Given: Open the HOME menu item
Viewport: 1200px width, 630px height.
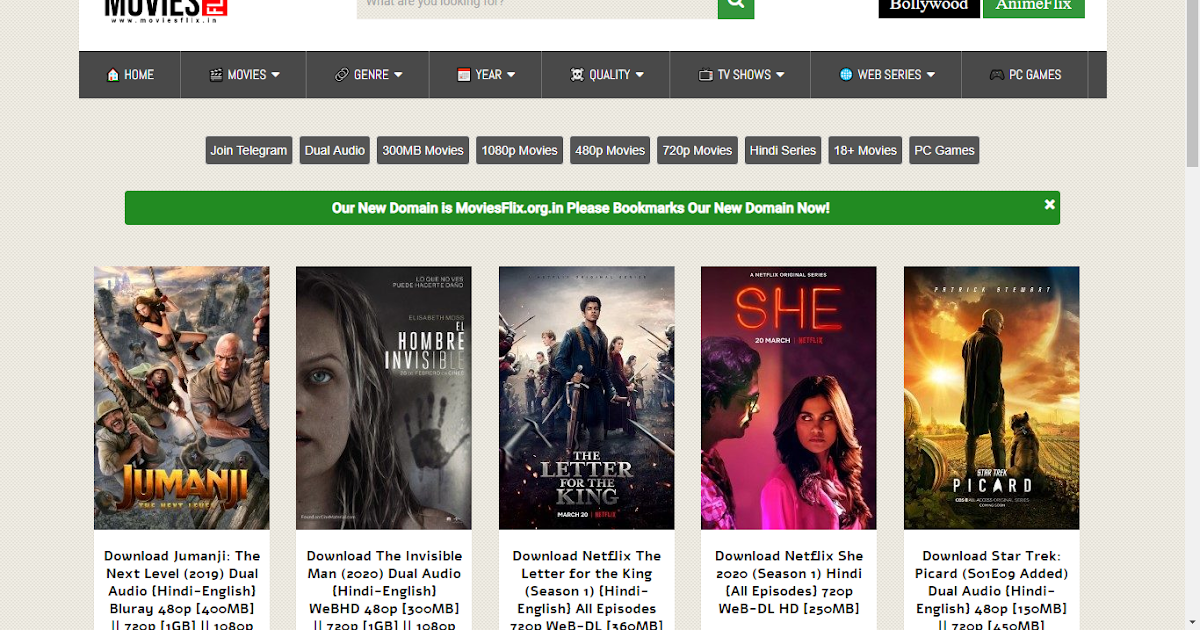Looking at the screenshot, I should pos(130,75).
